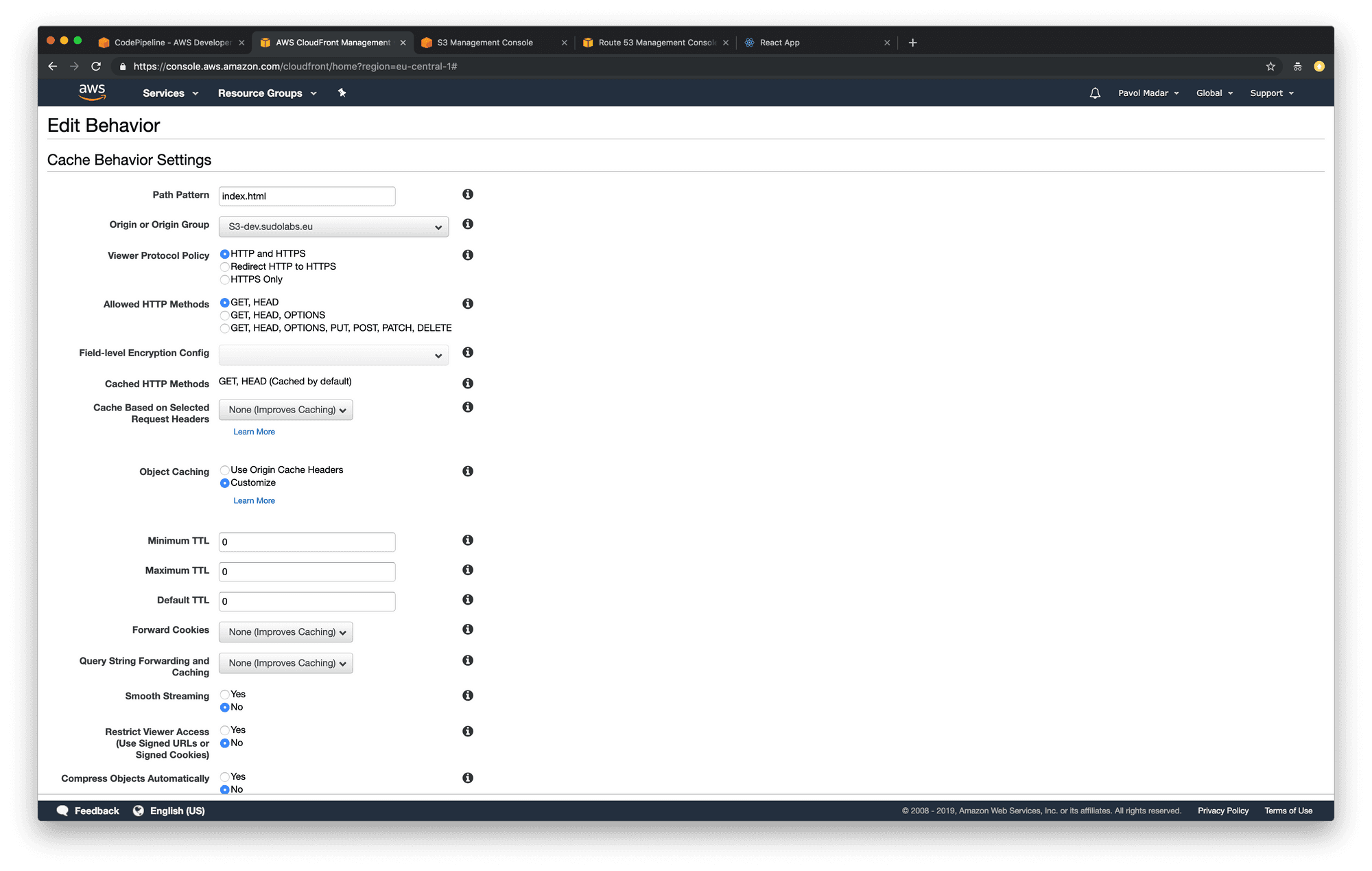1372x871 pixels.
Task: Click info icon for Maximum TTL
Action: tap(468, 570)
